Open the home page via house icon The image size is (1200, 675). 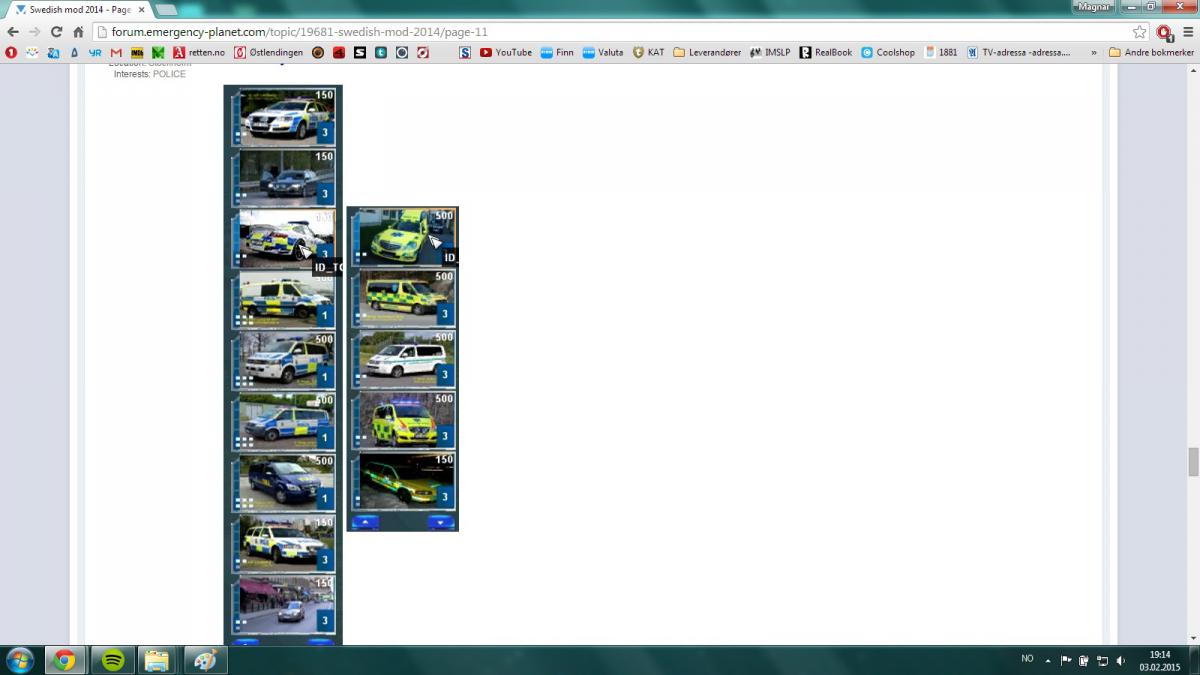coord(78,32)
